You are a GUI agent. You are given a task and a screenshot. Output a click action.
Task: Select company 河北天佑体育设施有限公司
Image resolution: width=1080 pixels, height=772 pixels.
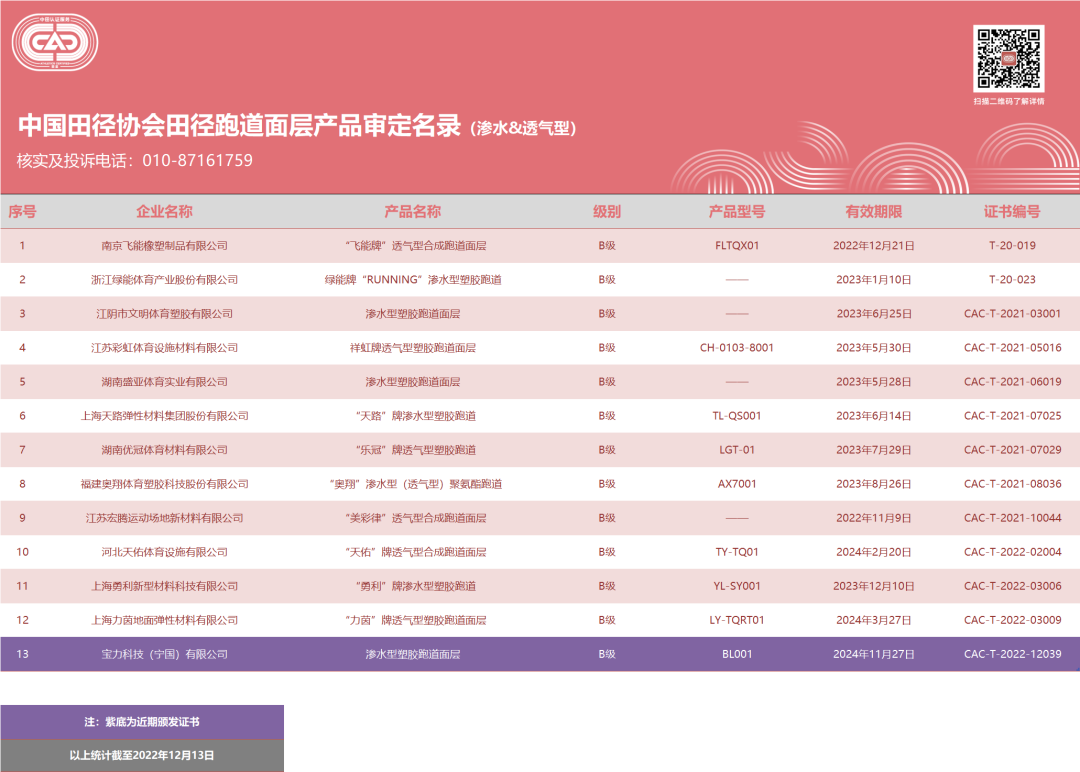pos(164,552)
